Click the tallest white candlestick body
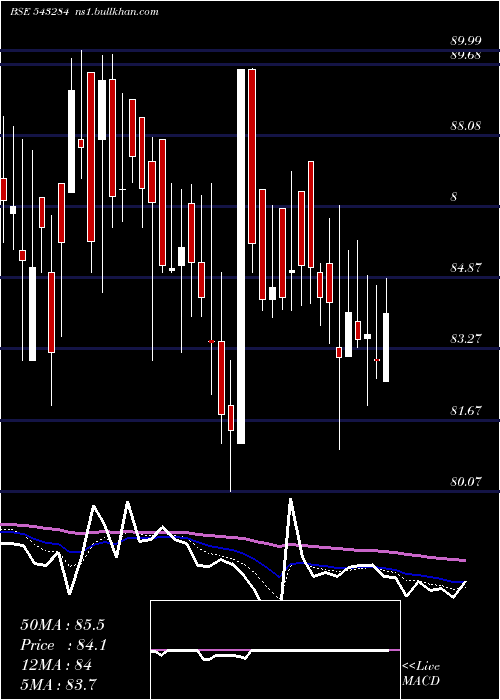 (241, 256)
